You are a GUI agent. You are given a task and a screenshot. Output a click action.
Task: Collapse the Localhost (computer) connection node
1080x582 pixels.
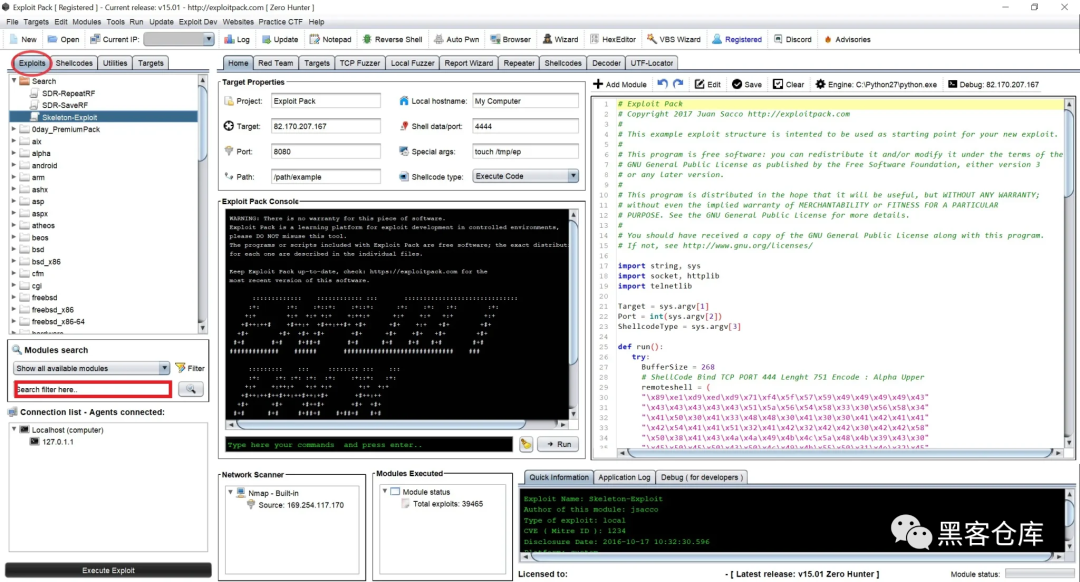coord(14,429)
